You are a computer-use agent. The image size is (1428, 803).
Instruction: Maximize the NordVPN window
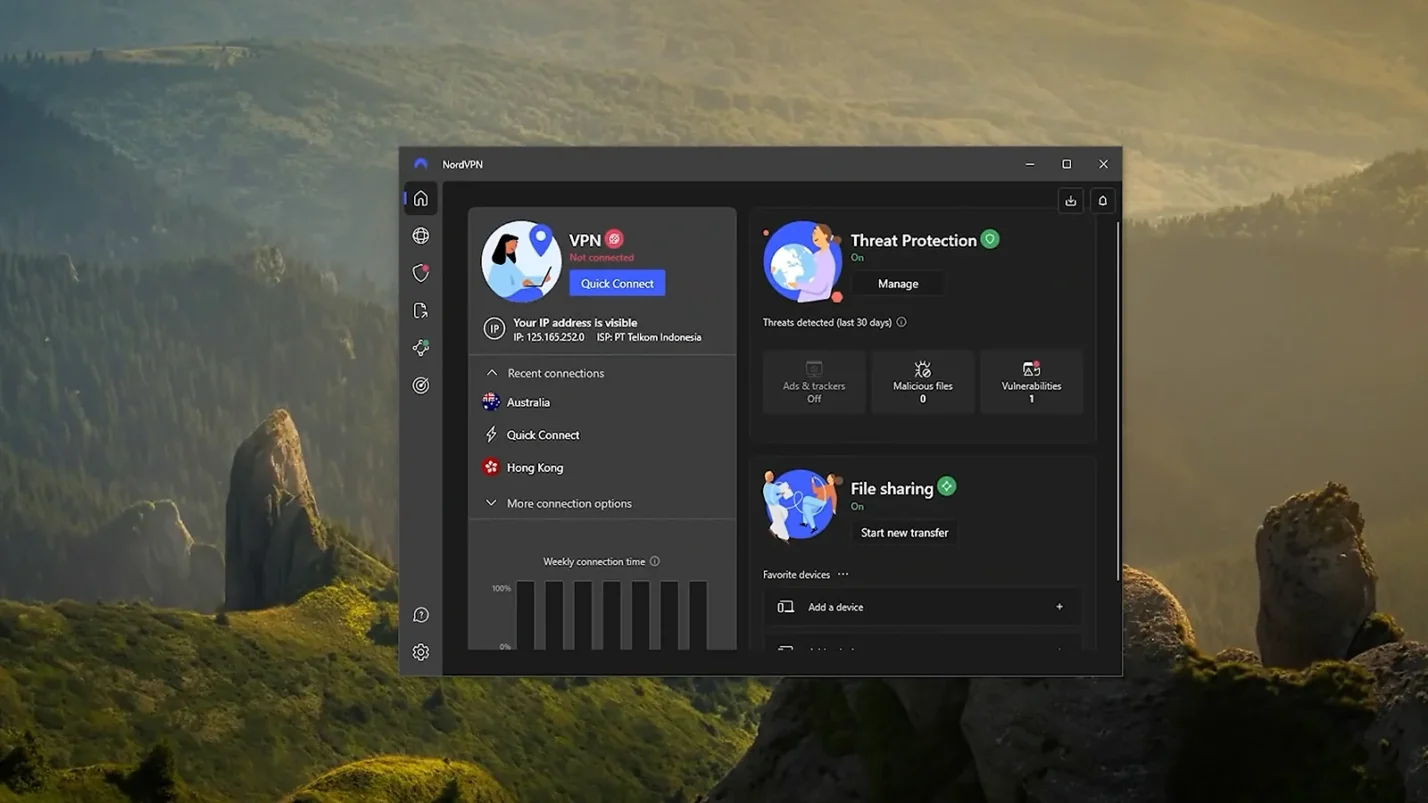tap(1067, 164)
